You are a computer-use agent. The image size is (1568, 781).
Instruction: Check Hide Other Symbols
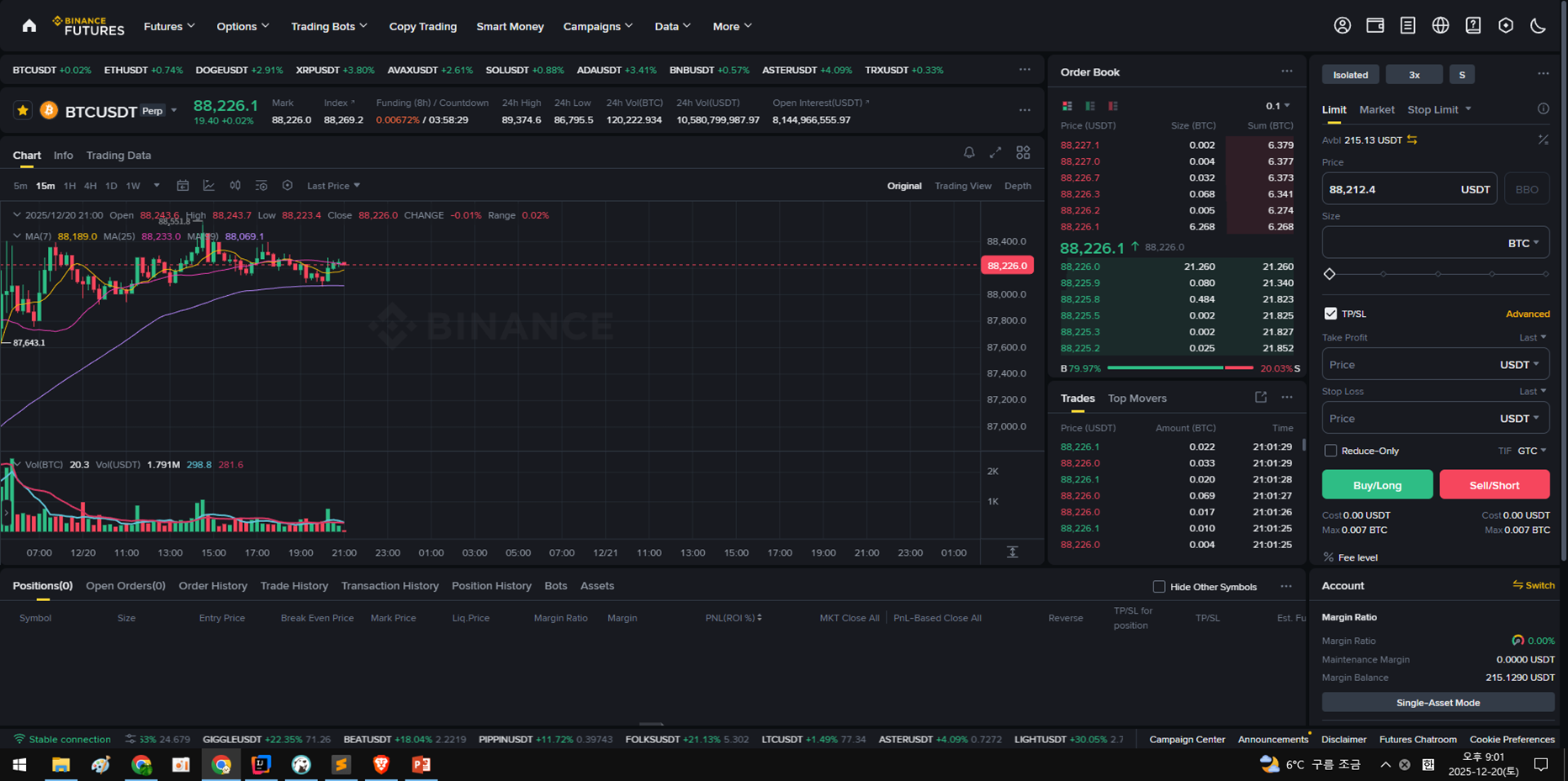click(1158, 587)
